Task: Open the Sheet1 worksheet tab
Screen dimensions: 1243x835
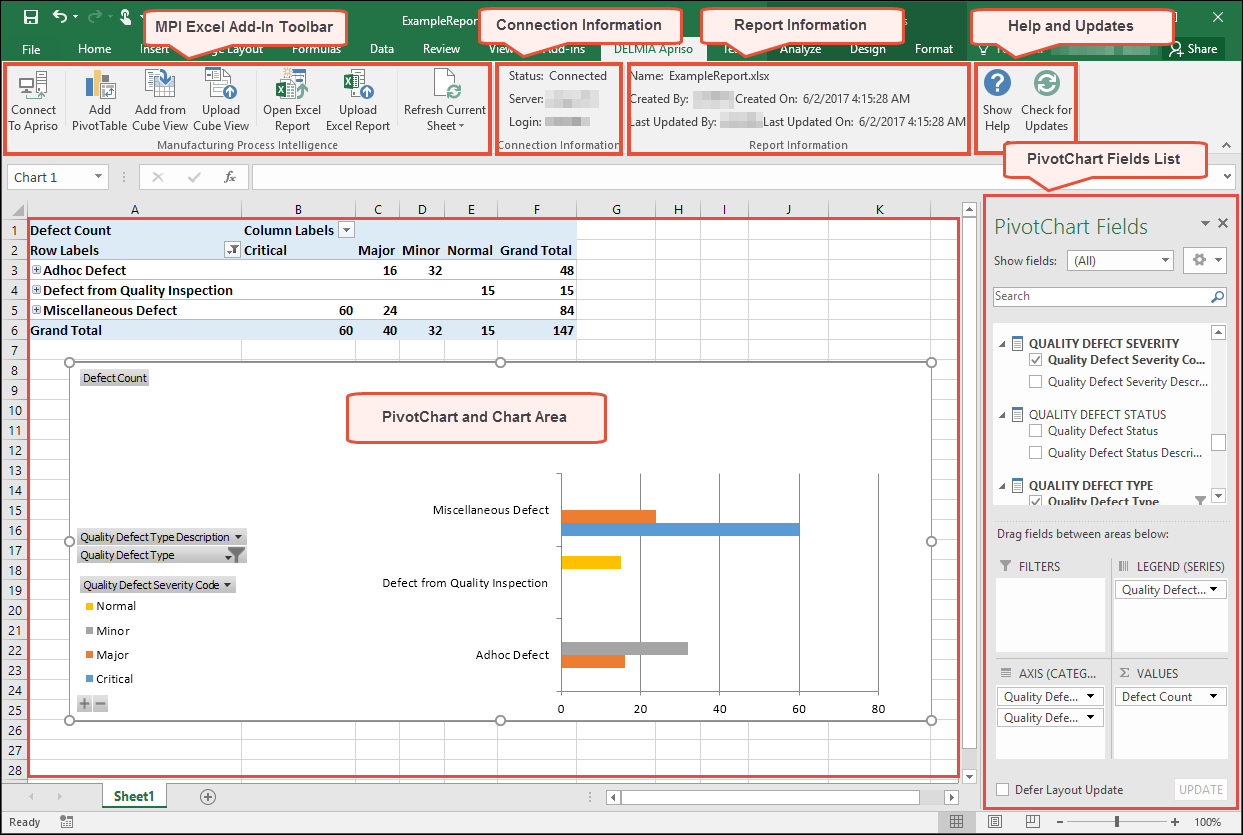Action: pos(134,796)
